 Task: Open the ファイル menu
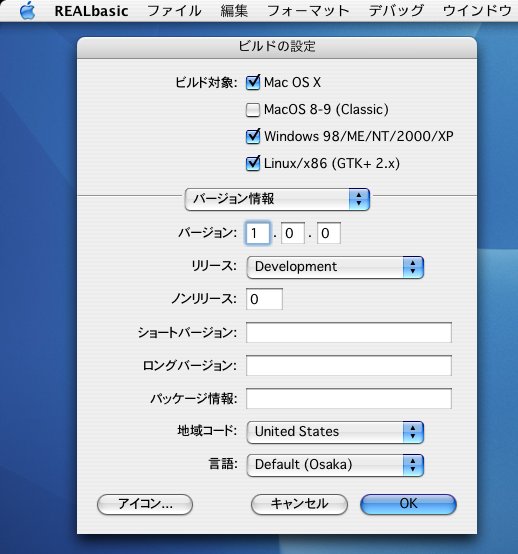[x=174, y=11]
